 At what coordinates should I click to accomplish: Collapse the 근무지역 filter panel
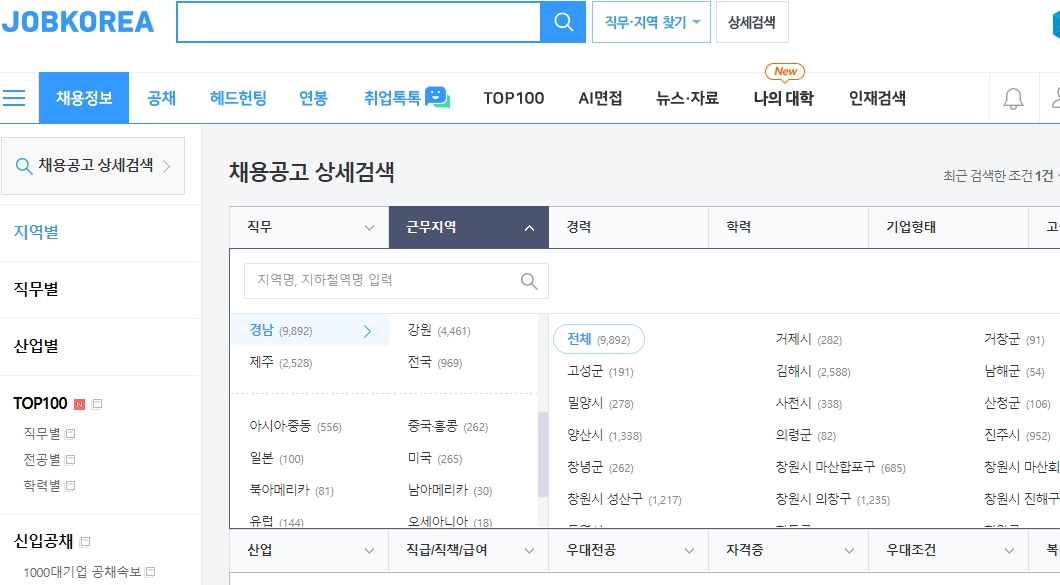(x=468, y=227)
